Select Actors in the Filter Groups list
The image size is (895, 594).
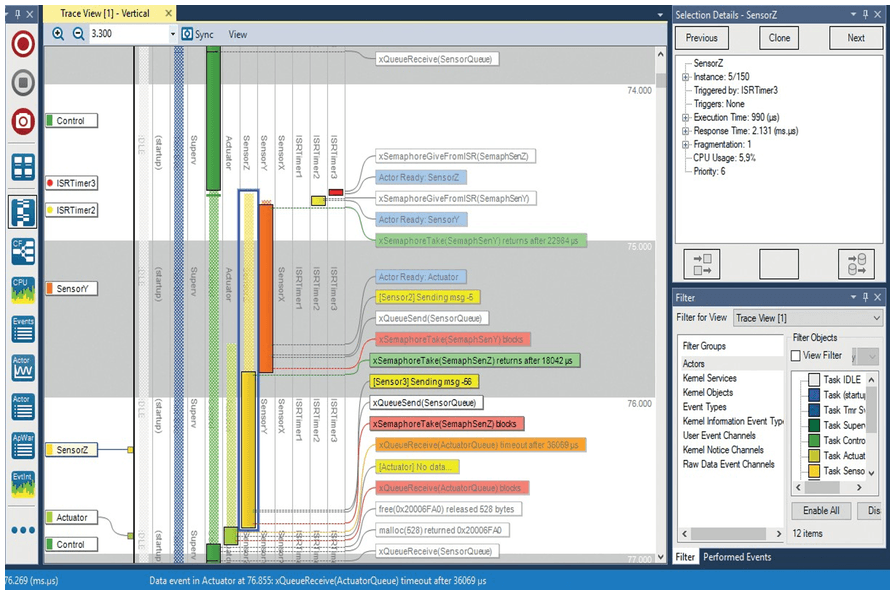click(x=693, y=363)
